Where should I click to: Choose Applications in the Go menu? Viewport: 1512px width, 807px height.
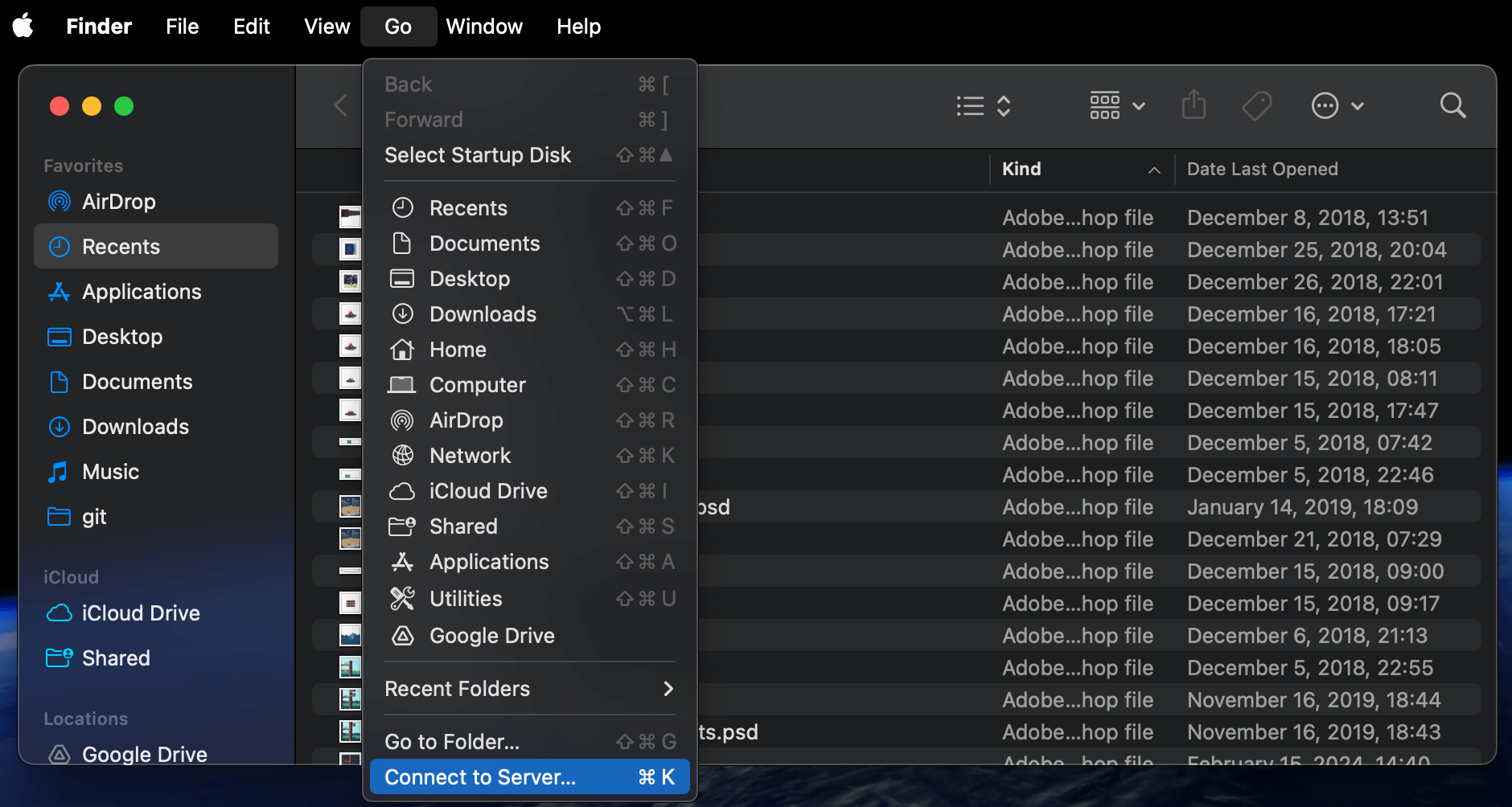click(x=530, y=561)
